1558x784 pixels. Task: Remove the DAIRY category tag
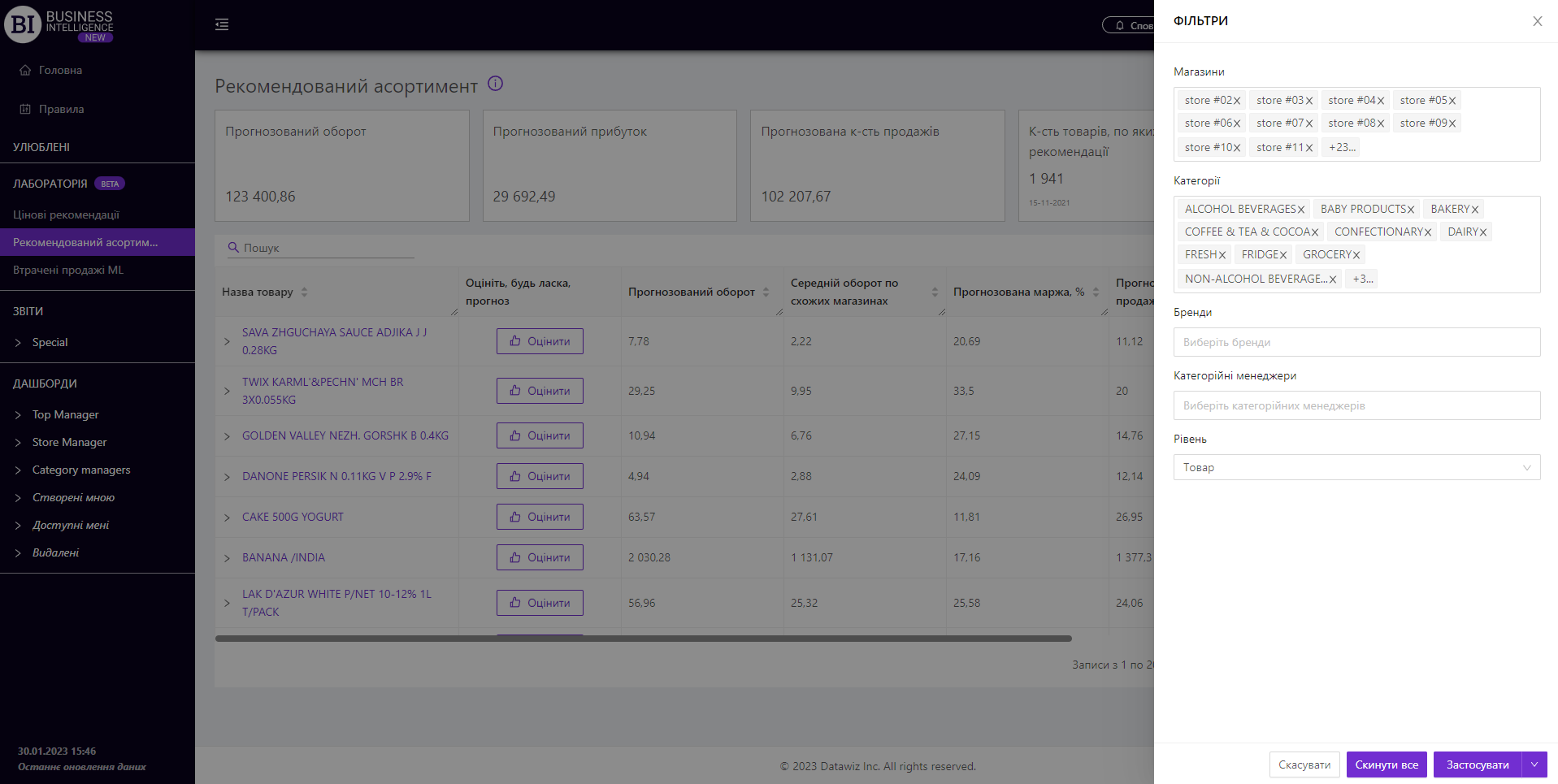click(x=1482, y=232)
